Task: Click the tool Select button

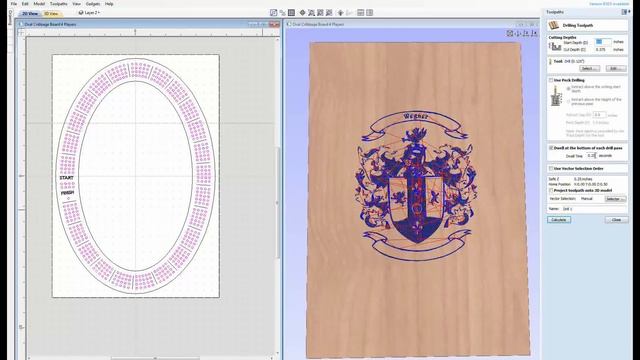Action: [589, 69]
